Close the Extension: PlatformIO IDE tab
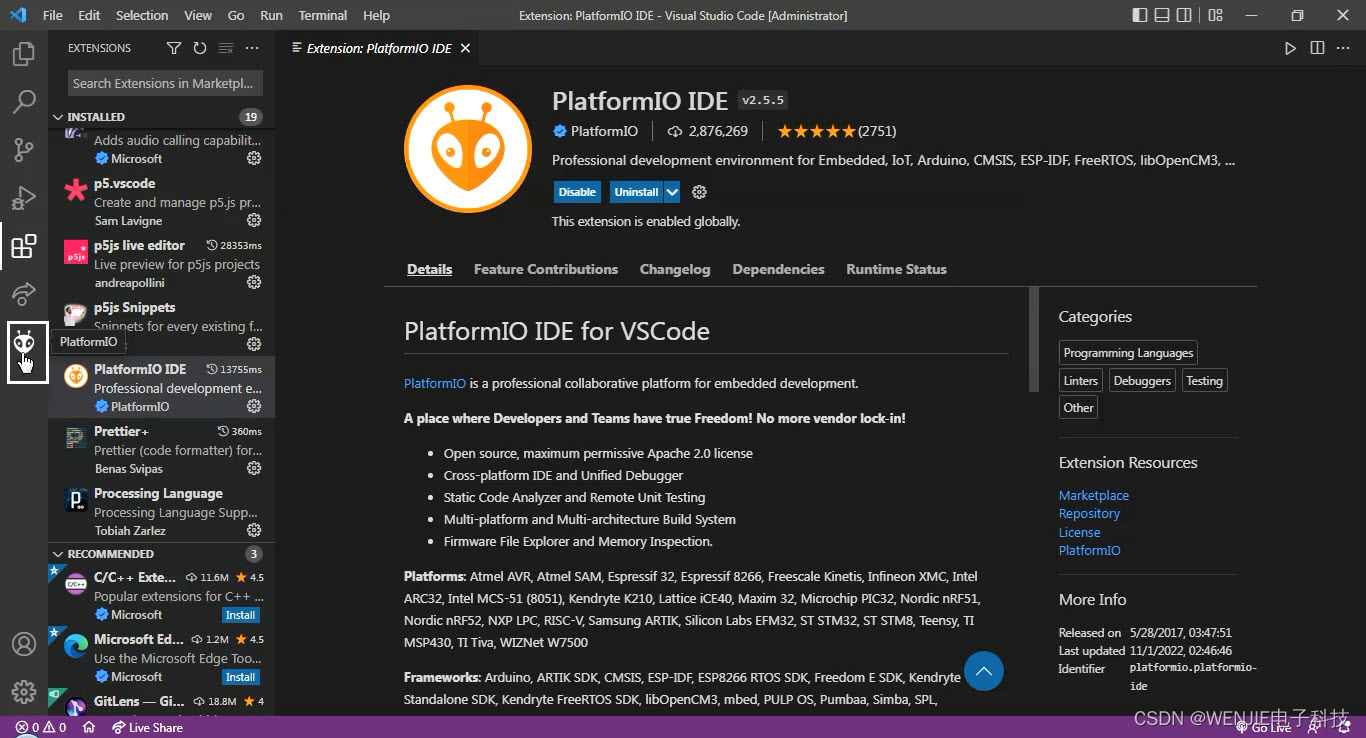This screenshot has width=1366, height=738. click(465, 48)
